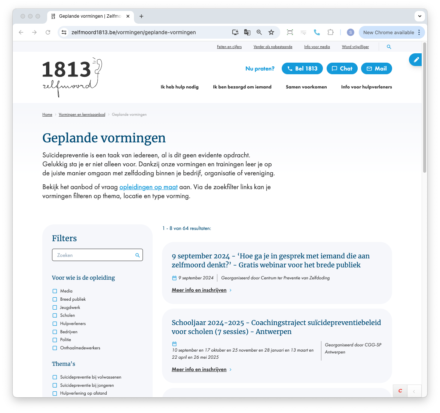Image resolution: width=440 pixels, height=413 pixels.
Task: Click 'Info voor media' top link
Action: 317,47
